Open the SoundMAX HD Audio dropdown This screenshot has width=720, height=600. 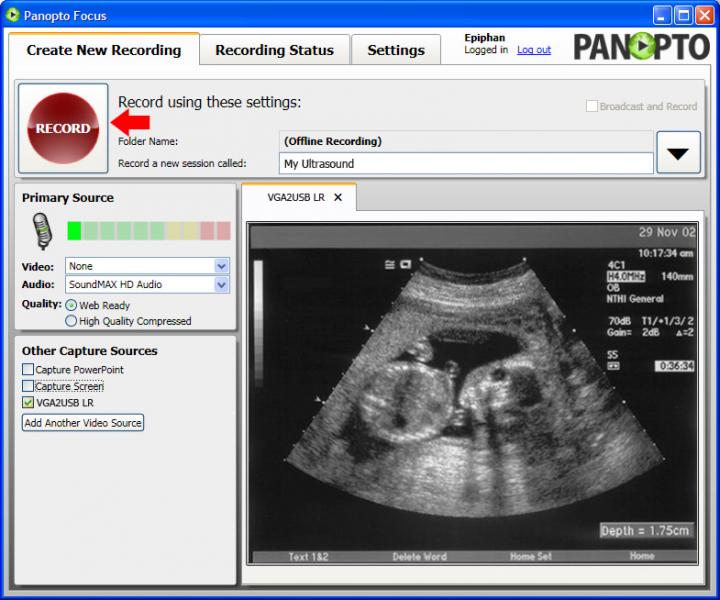(222, 285)
